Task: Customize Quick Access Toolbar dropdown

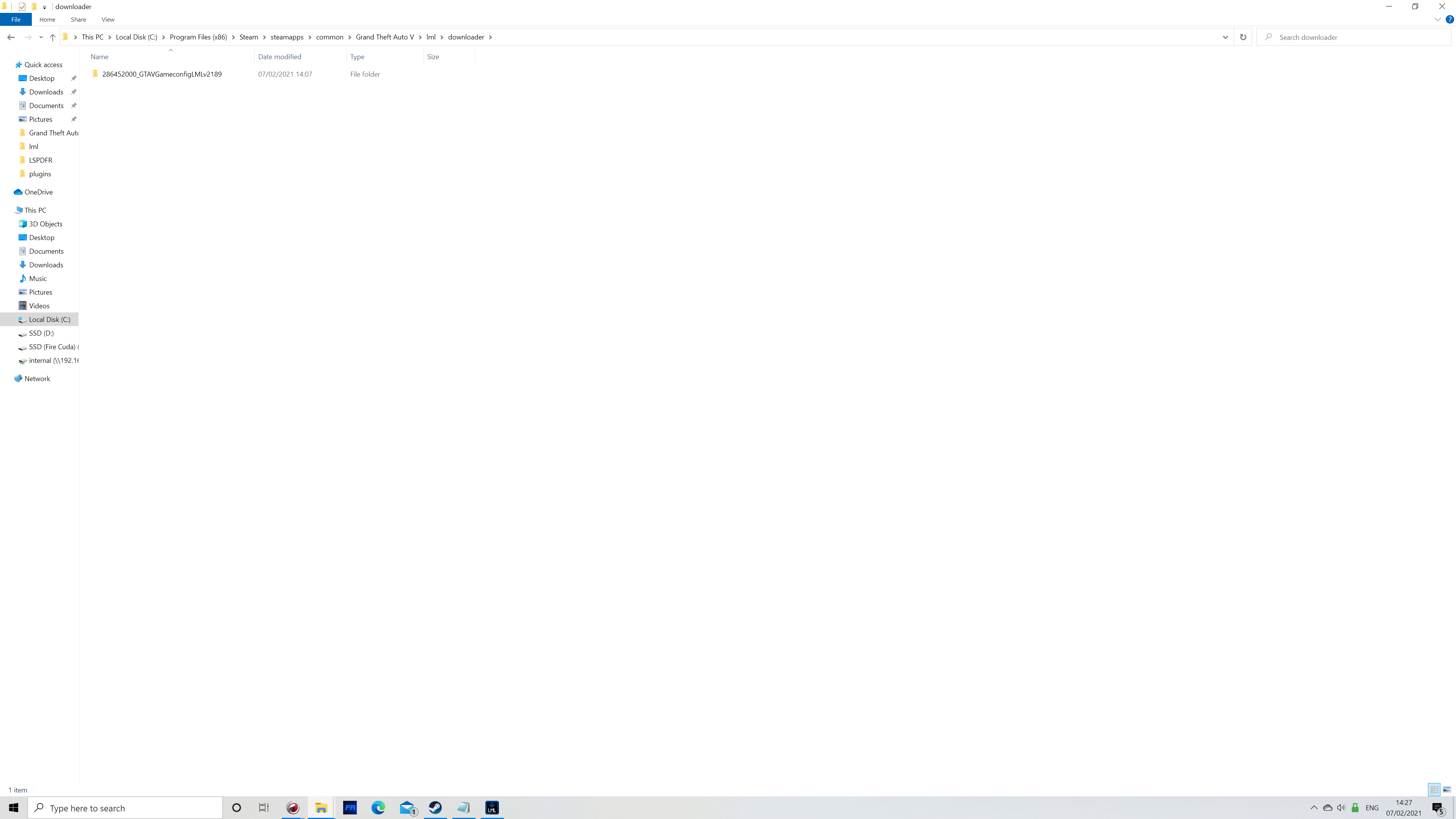Action: point(44,7)
